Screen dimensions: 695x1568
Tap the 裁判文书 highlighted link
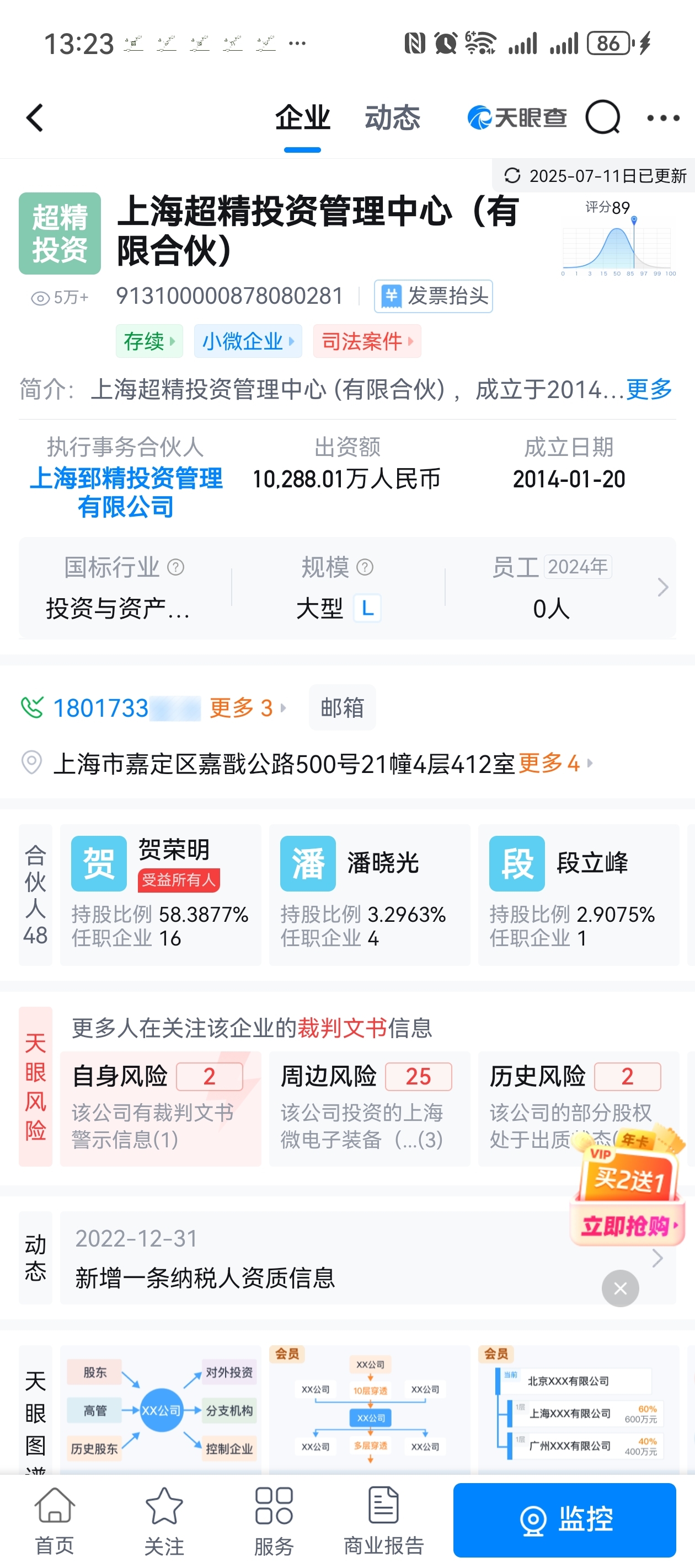click(342, 1028)
